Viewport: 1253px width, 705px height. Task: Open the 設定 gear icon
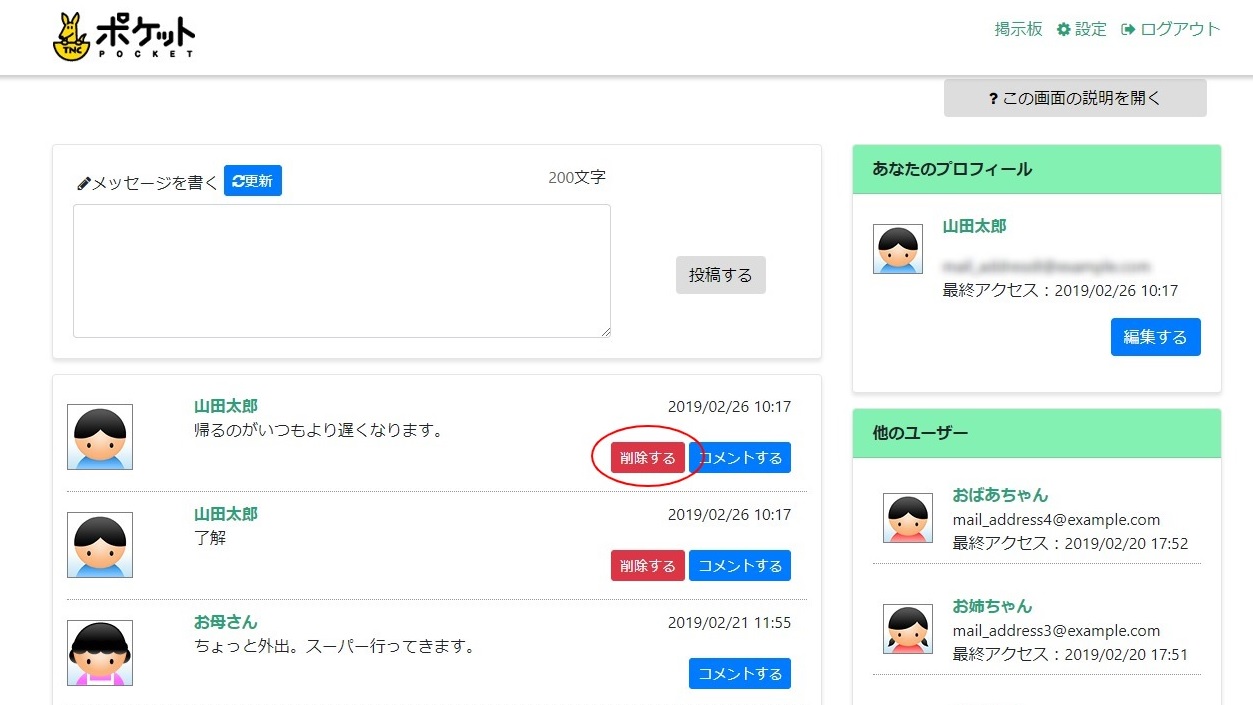pyautogui.click(x=1062, y=29)
